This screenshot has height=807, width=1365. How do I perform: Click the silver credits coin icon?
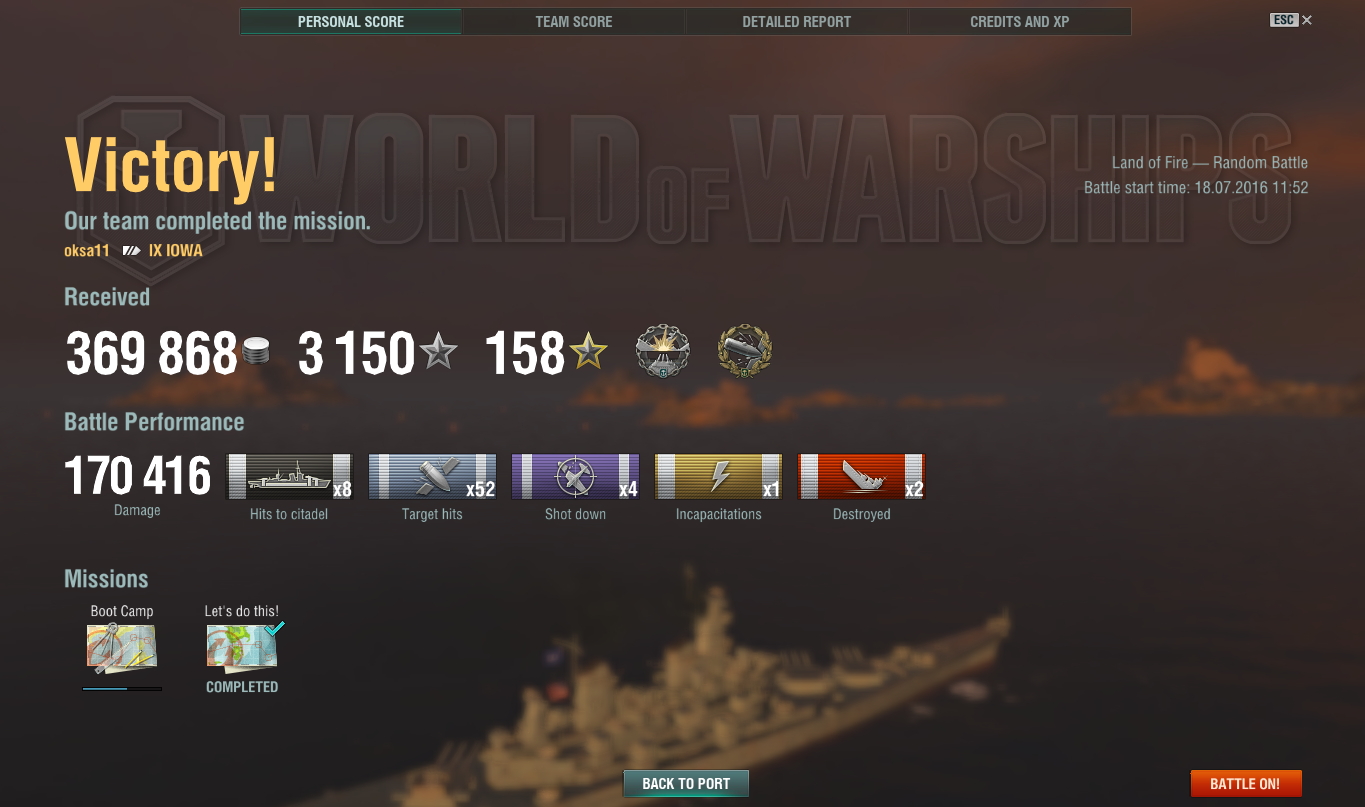click(256, 352)
